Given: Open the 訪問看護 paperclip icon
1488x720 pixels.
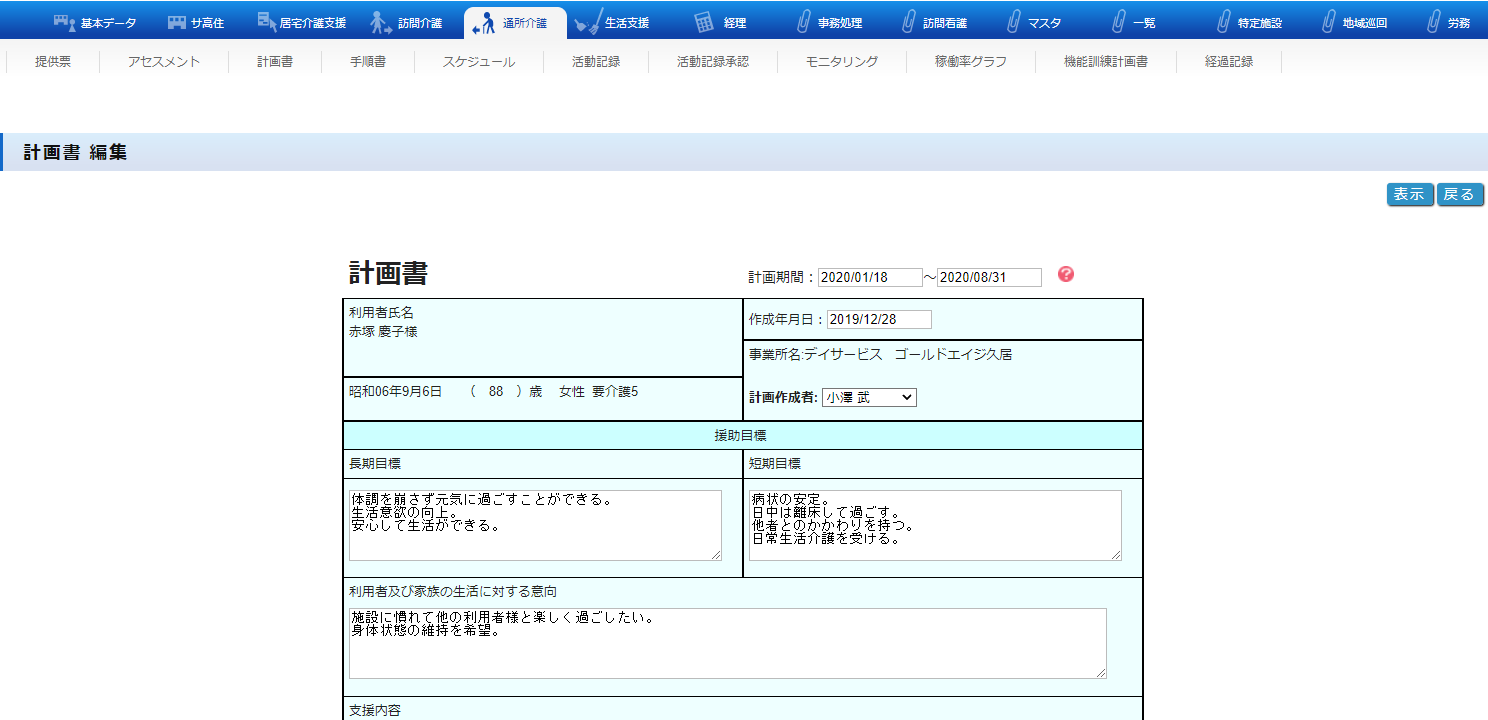Looking at the screenshot, I should point(908,22).
